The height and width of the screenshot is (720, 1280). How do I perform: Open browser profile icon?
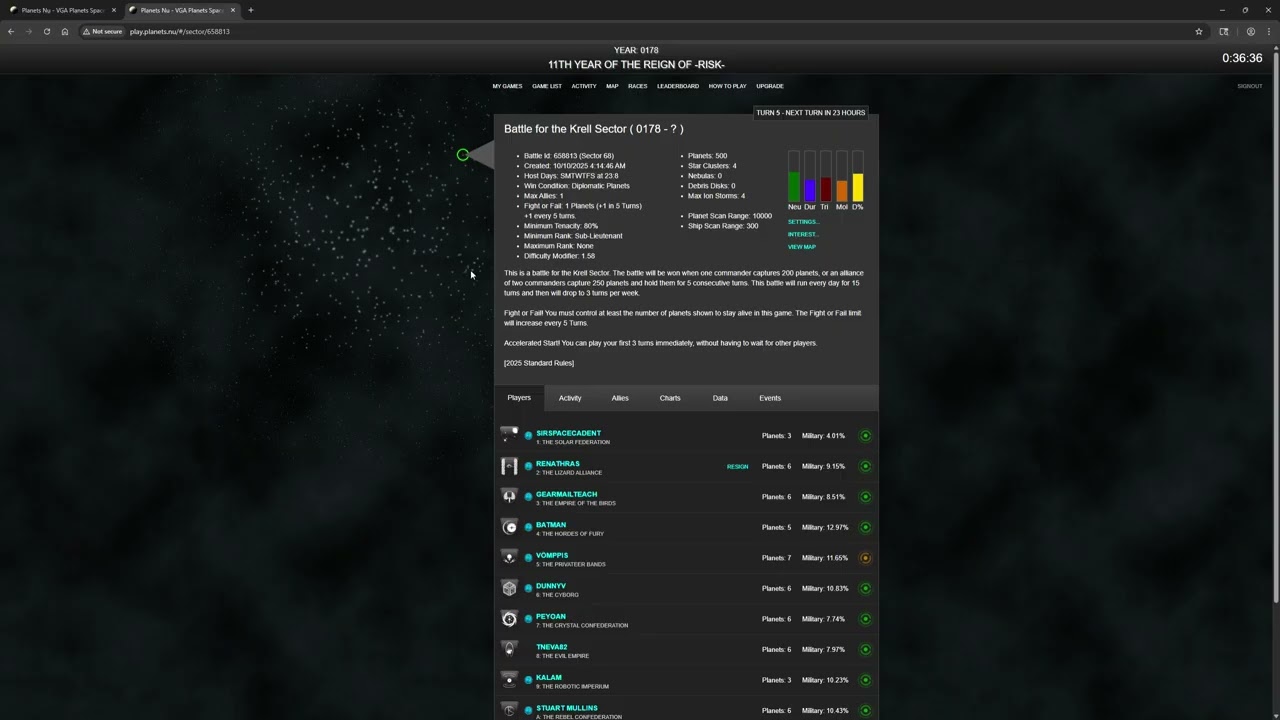[x=1250, y=31]
